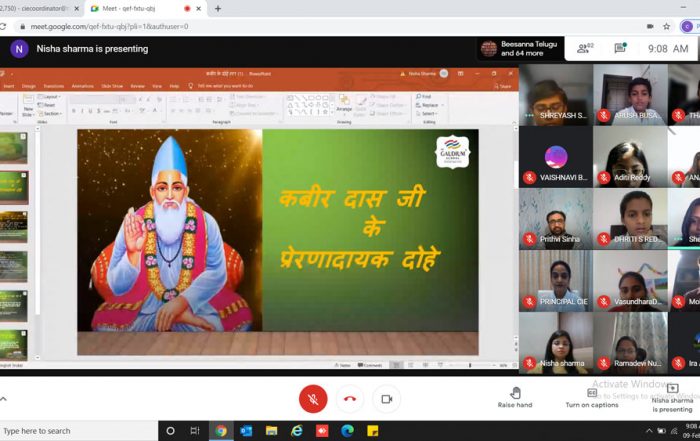Toggle the camera on or off
Image resolution: width=700 pixels, height=441 pixels.
pos(387,399)
